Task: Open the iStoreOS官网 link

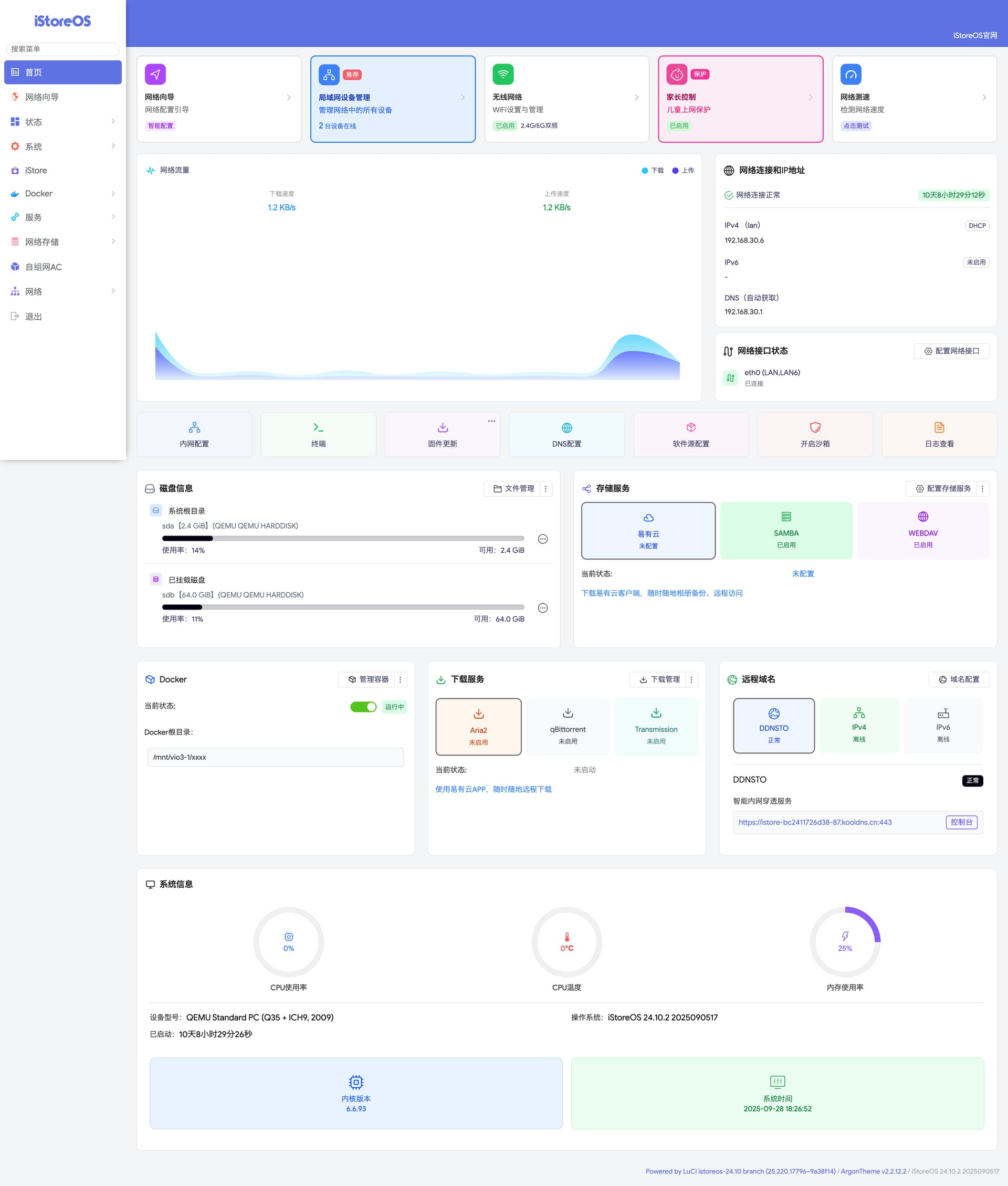Action: (x=974, y=35)
